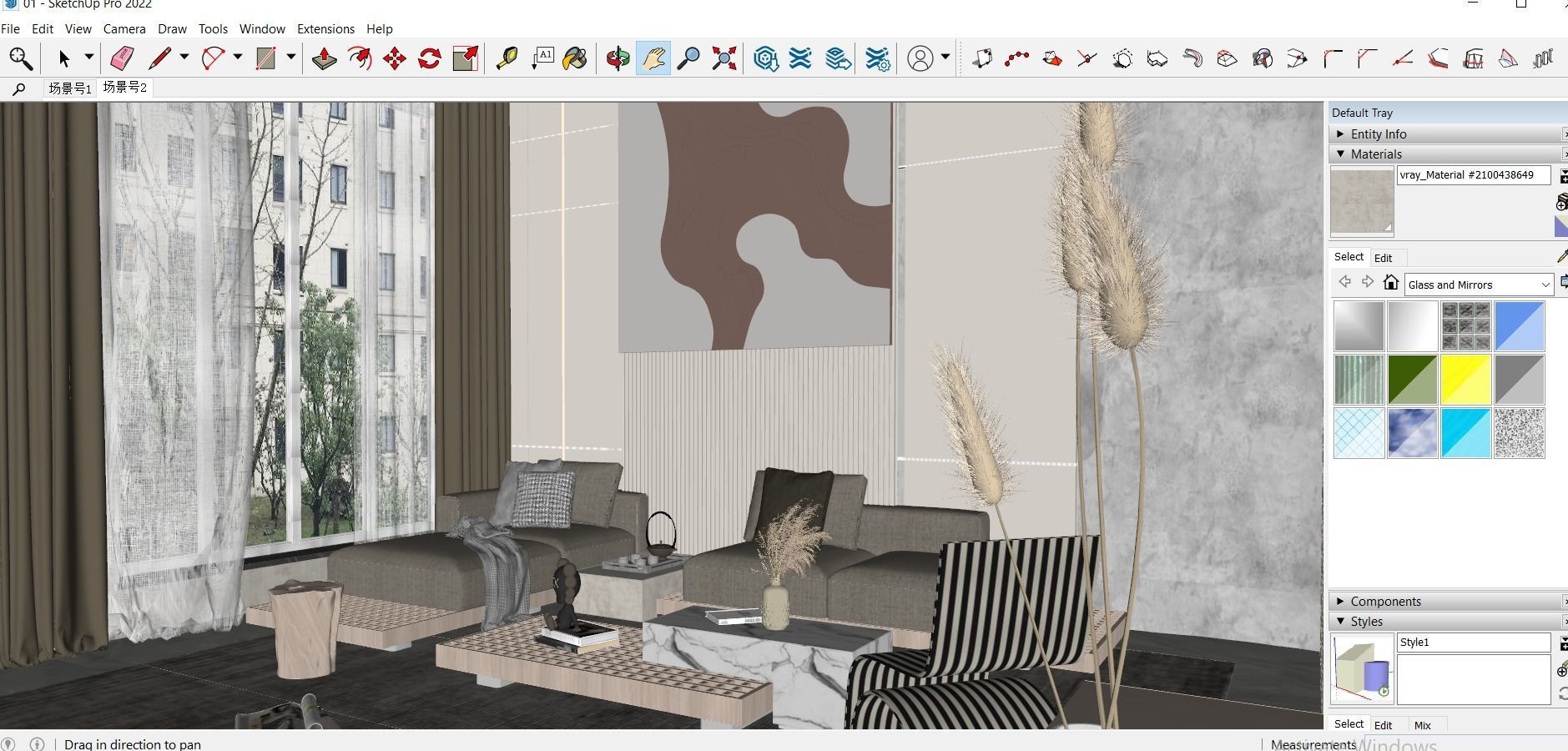
Task: Open Styles Edit tab
Action: (x=1383, y=725)
